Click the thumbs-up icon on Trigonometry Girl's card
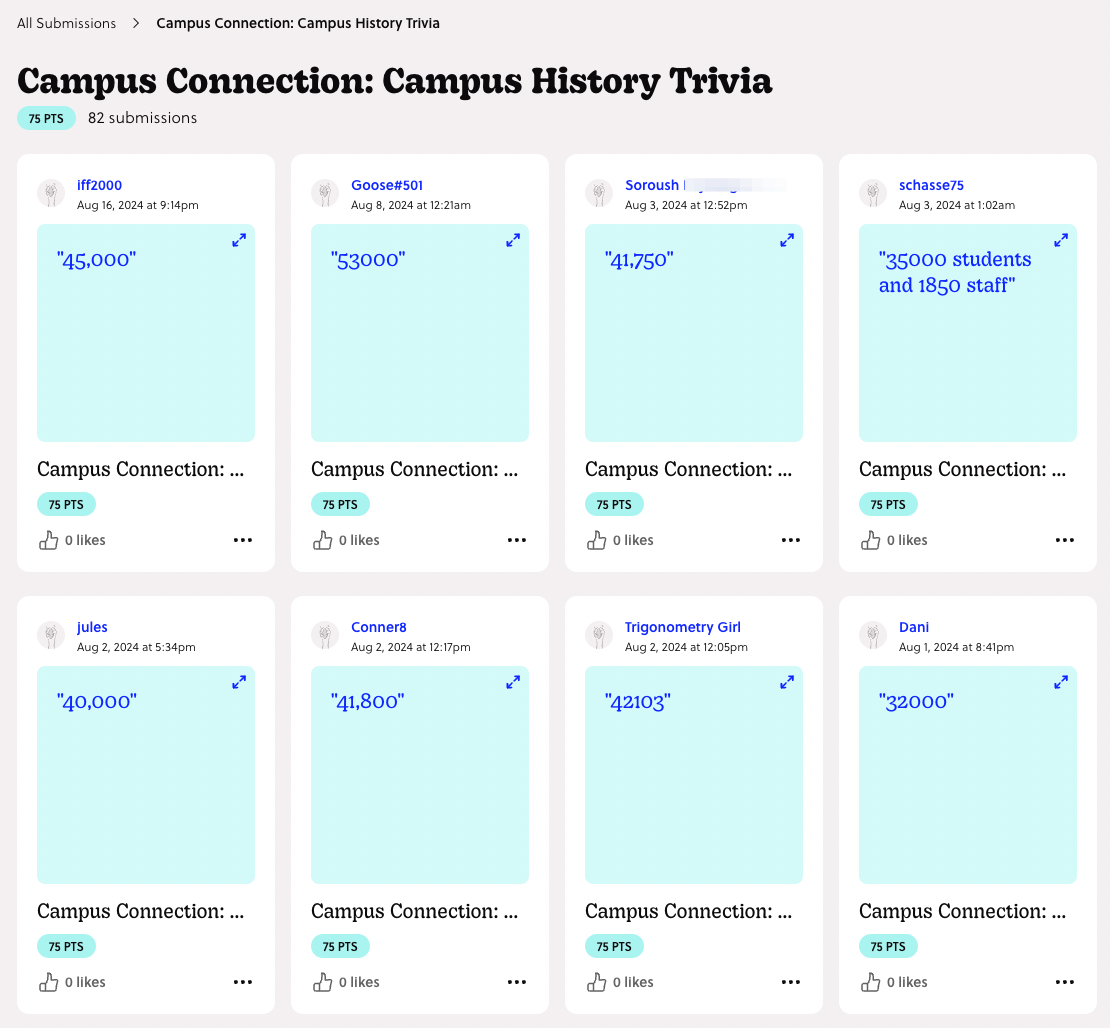Viewport: 1110px width, 1028px height. 596,982
